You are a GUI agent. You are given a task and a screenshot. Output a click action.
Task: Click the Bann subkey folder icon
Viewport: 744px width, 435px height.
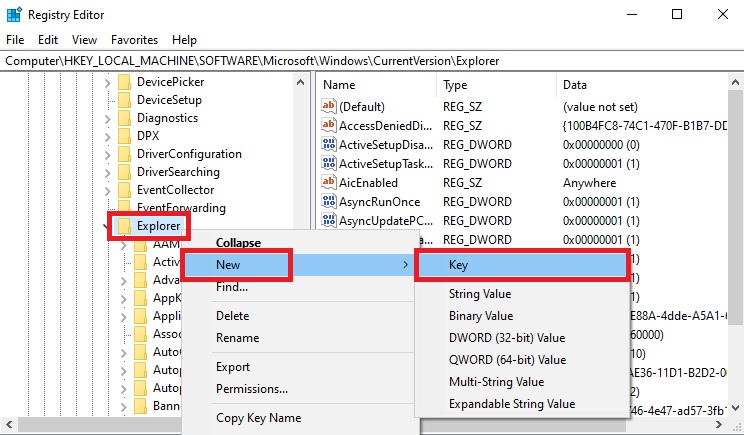pyautogui.click(x=140, y=407)
